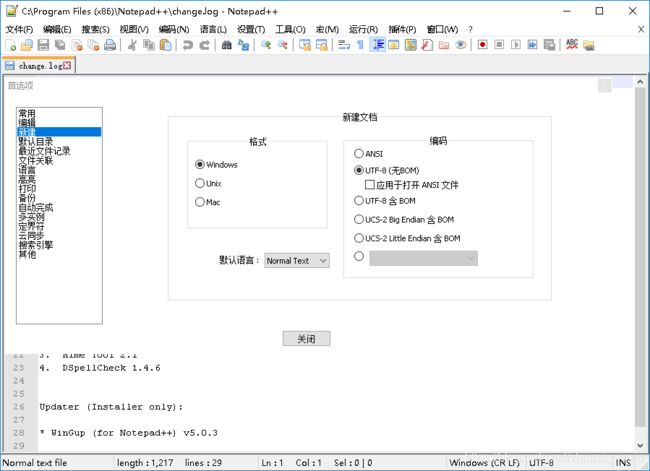Click the Paste clipboard icon
Screen dimensions: 650x471
pos(165,45)
